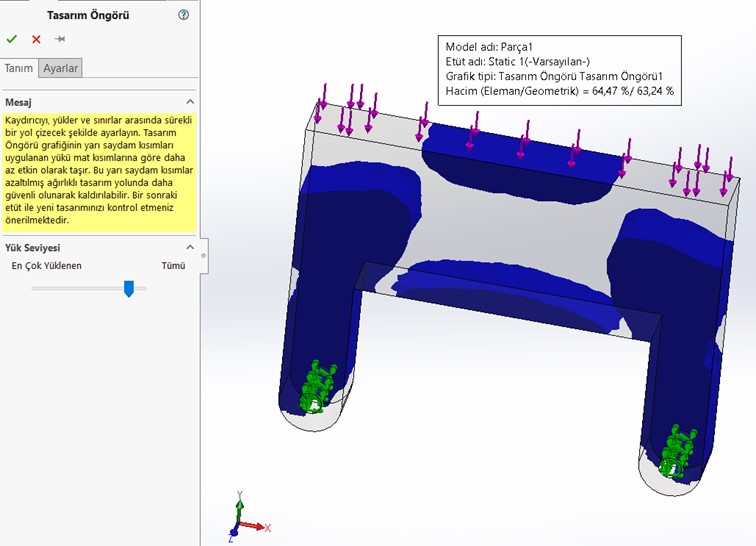Open the Ayarlar tab

(x=60, y=68)
